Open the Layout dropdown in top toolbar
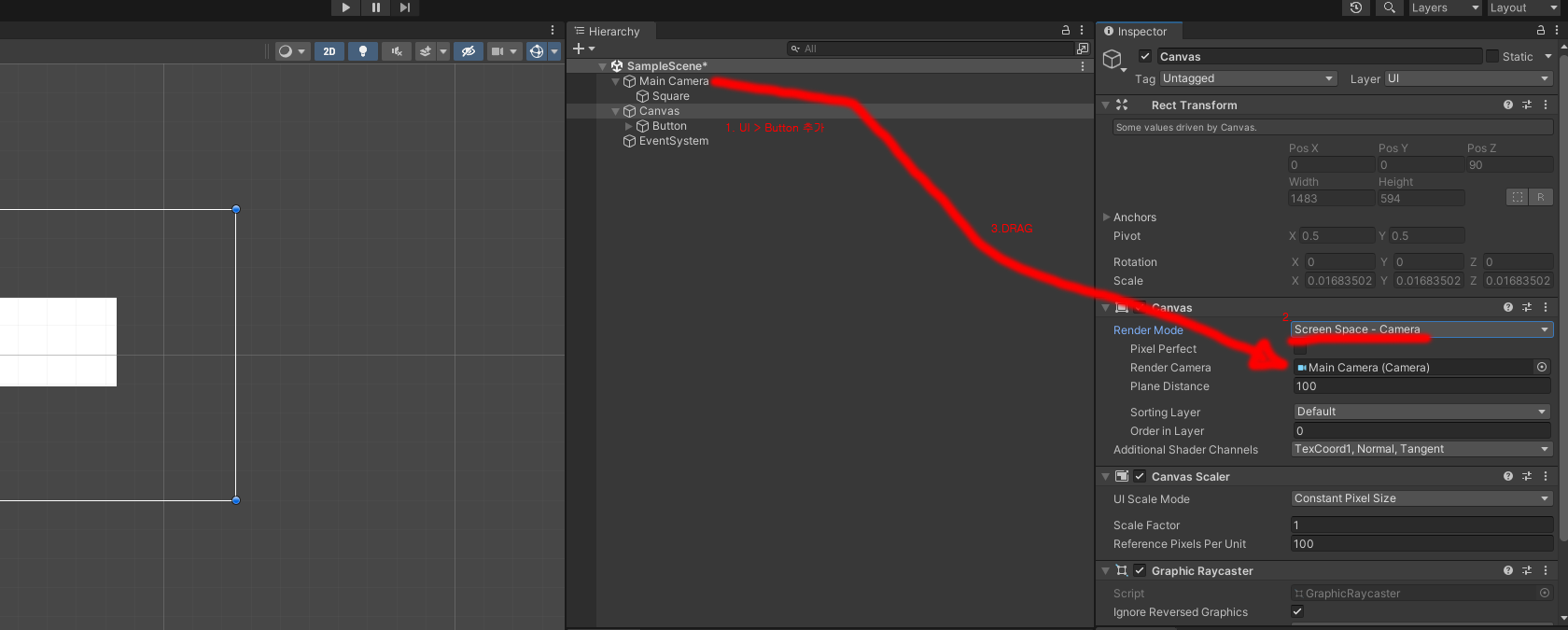The width and height of the screenshot is (1568, 630). (x=1525, y=7)
